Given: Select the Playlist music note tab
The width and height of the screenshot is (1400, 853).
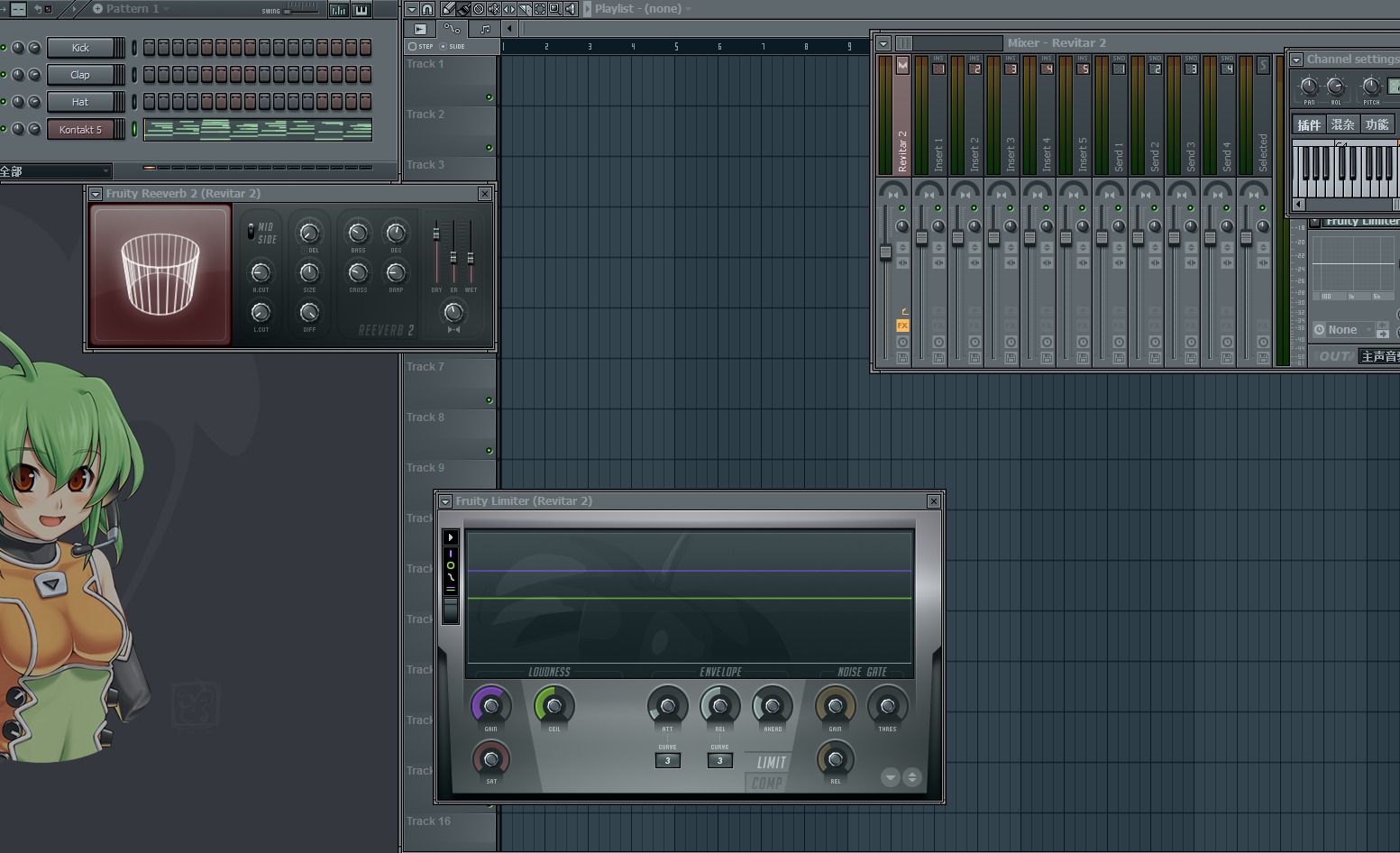Looking at the screenshot, I should pos(485,29).
